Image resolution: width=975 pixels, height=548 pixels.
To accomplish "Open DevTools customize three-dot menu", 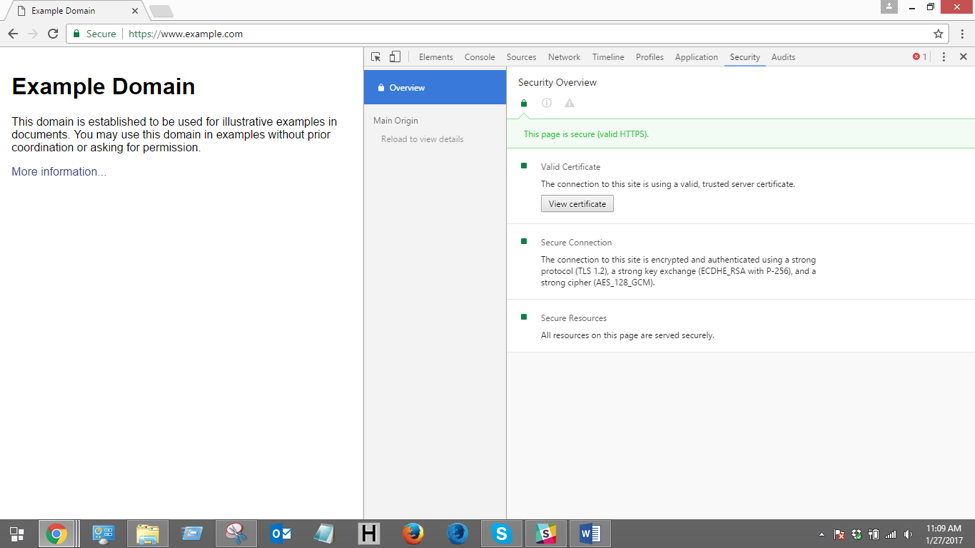I will point(943,57).
